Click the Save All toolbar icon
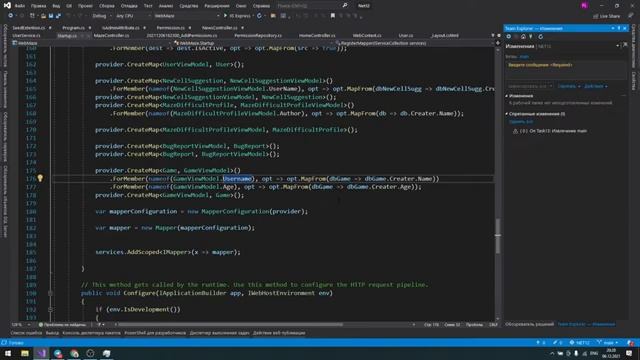 (x=58, y=16)
